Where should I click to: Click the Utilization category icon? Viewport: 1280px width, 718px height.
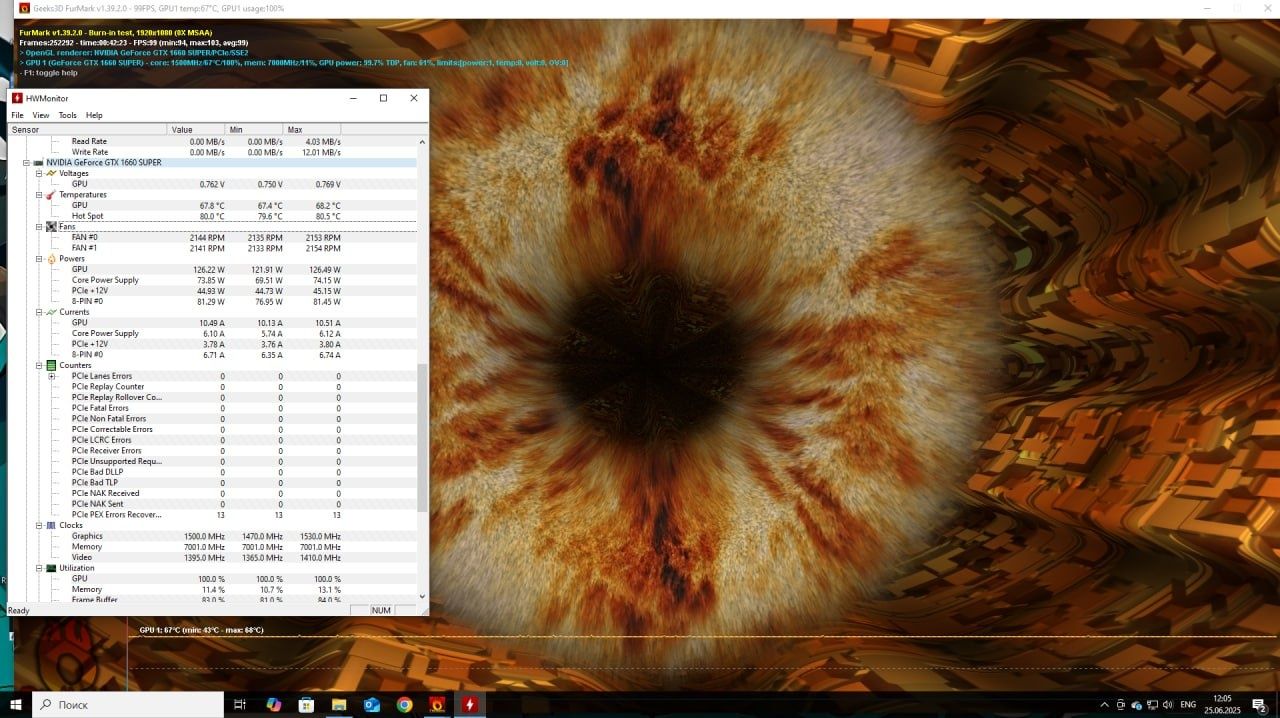point(51,568)
